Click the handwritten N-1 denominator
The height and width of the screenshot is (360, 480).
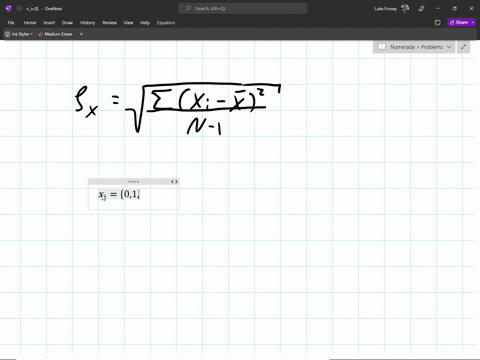(204, 127)
